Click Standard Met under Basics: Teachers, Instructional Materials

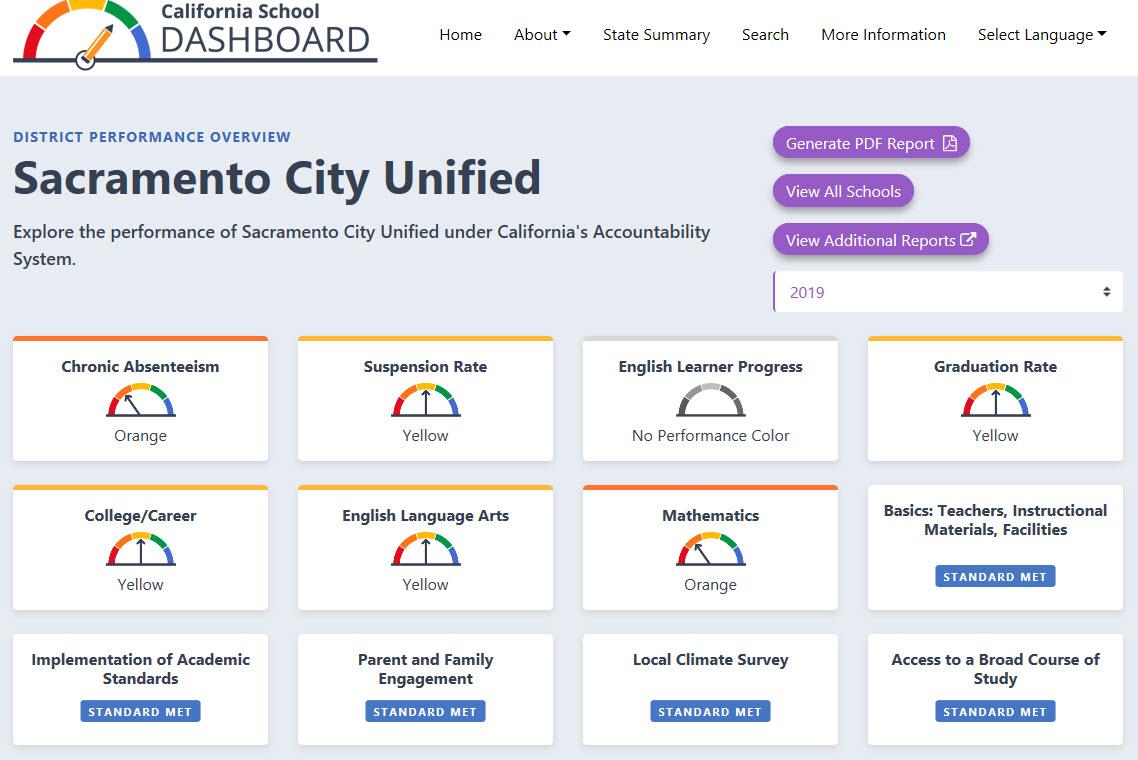coord(995,576)
